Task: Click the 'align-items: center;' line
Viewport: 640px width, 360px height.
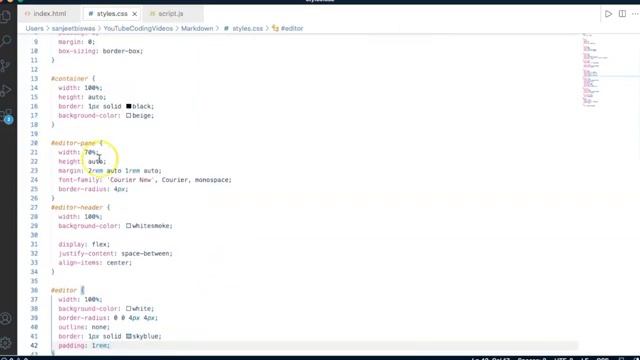Action: [95, 263]
